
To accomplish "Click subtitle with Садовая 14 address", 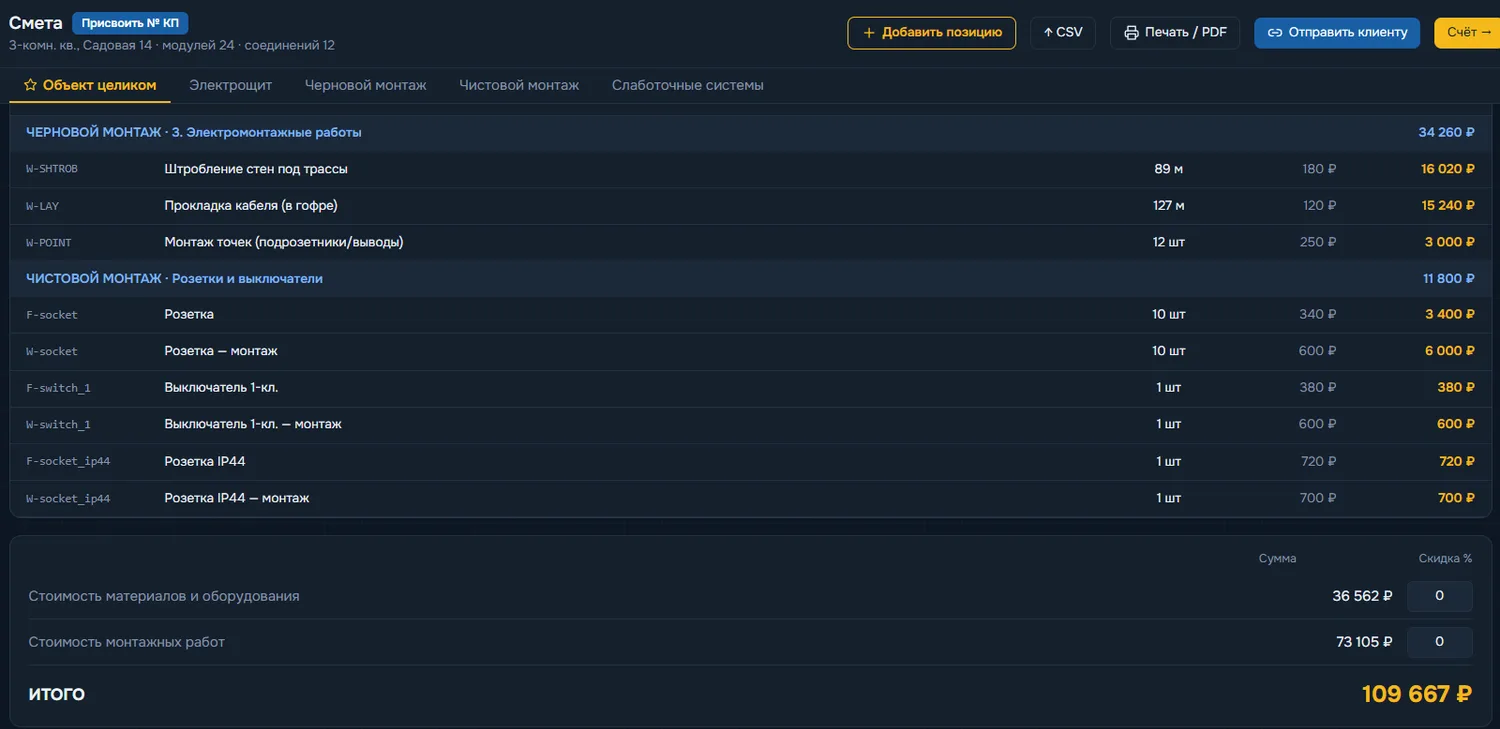I will (x=172, y=45).
